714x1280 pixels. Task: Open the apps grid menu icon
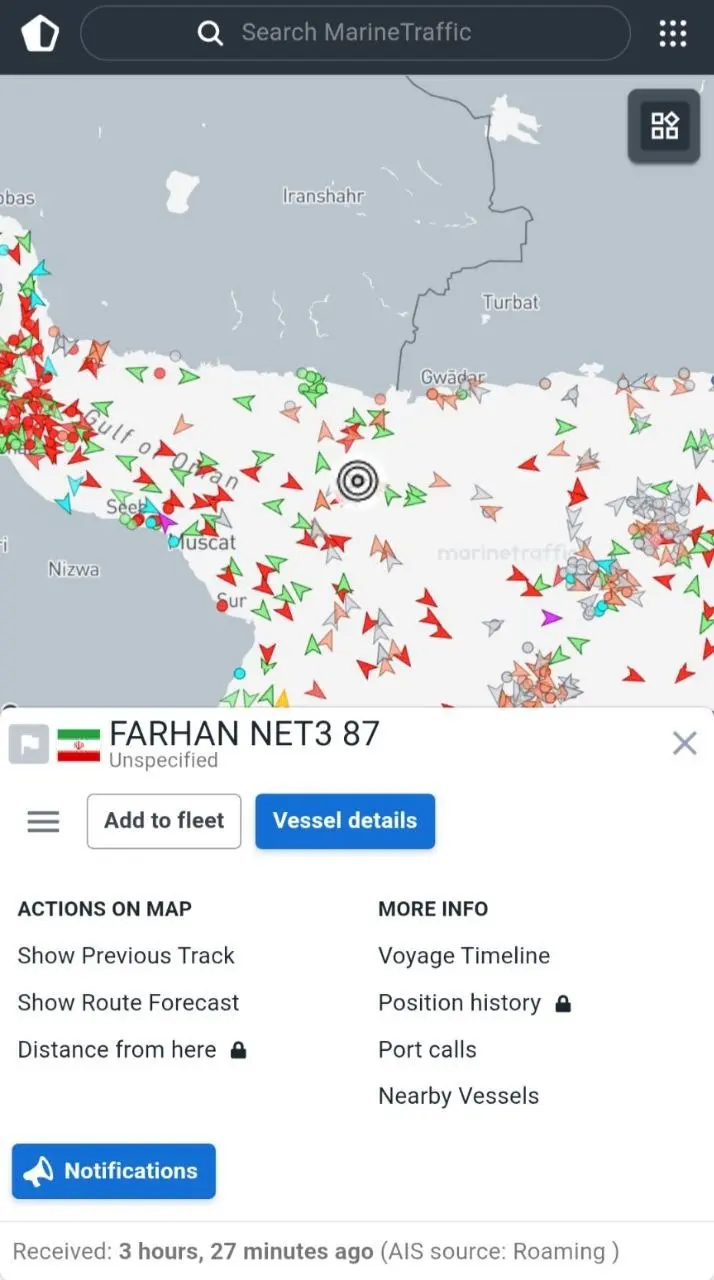tap(673, 34)
